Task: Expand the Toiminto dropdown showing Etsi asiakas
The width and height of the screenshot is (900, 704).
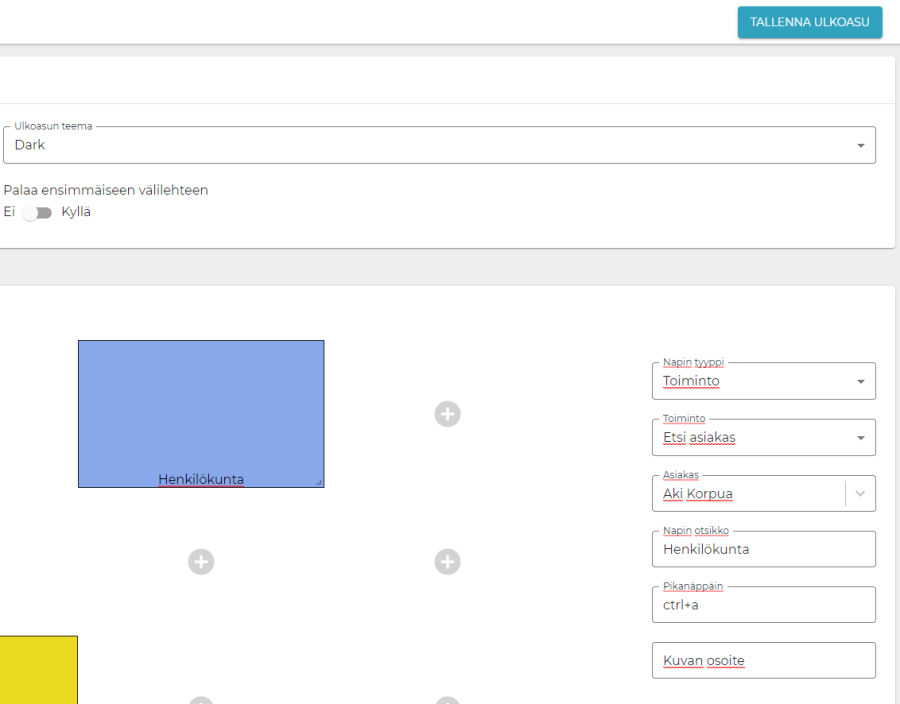Action: click(x=763, y=437)
